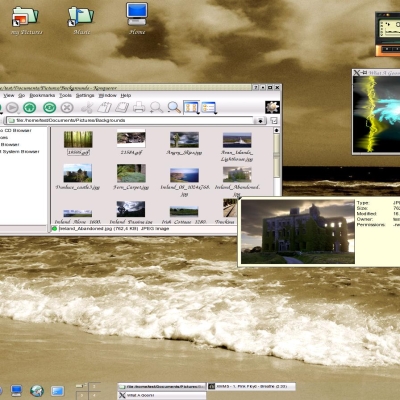Select the Angry_Skies.jpg thumbnail
This screenshot has width=400, height=400.
tap(184, 140)
